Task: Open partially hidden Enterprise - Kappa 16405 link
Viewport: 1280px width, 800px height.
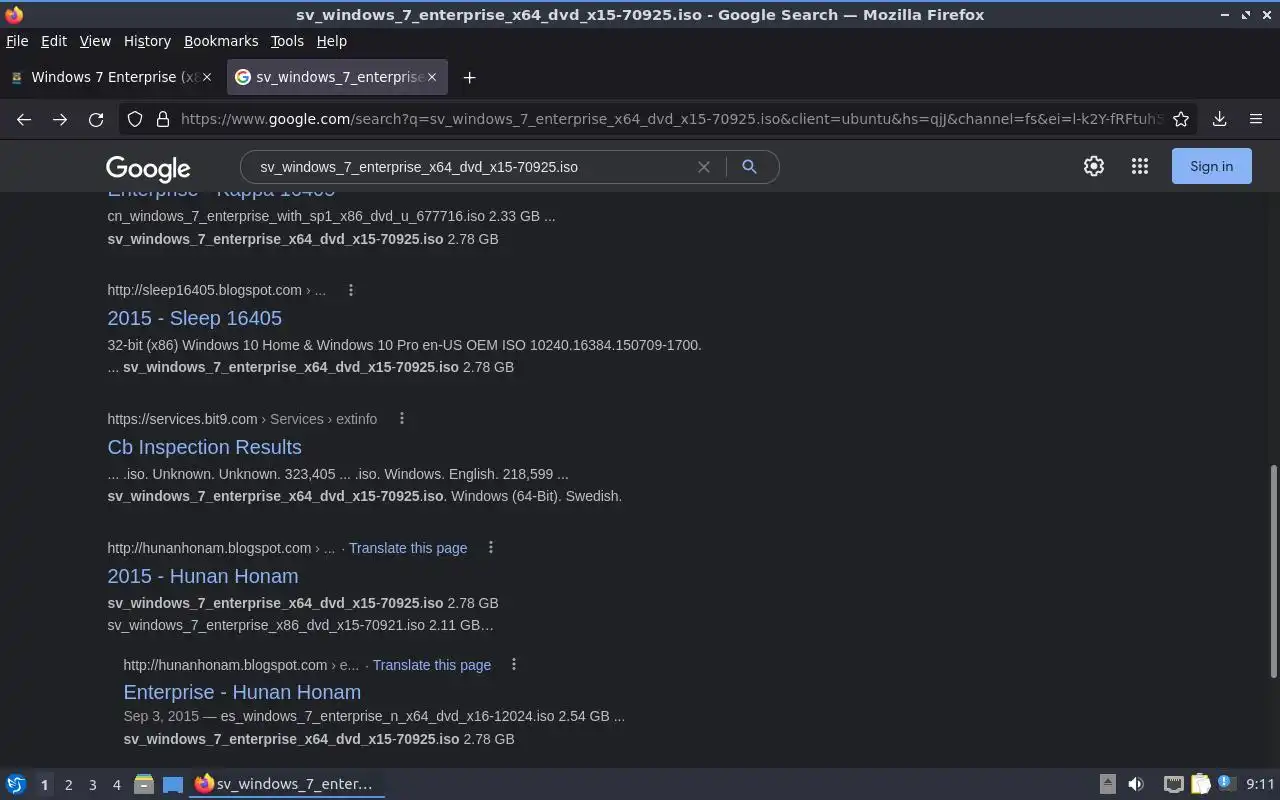Action: [221, 194]
